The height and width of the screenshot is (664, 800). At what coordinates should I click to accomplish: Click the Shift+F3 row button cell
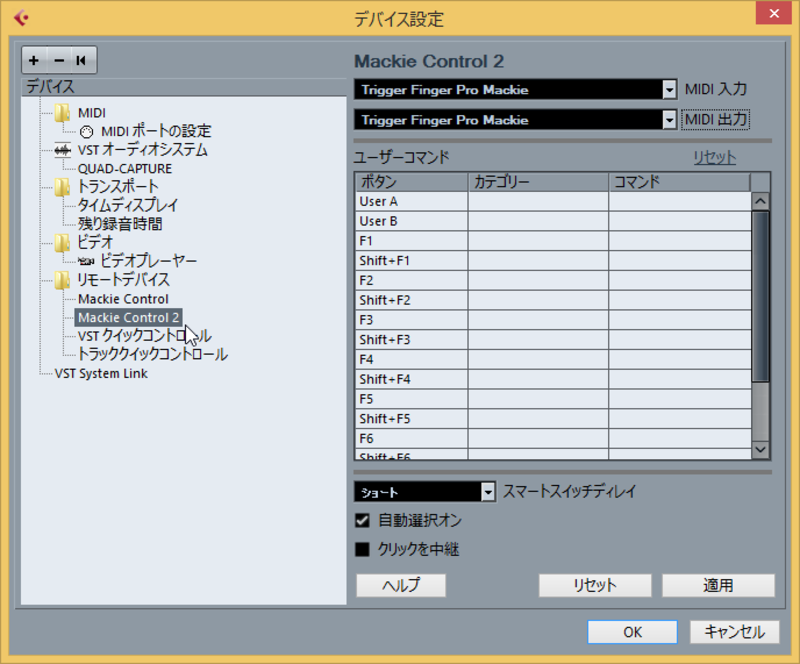[412, 340]
